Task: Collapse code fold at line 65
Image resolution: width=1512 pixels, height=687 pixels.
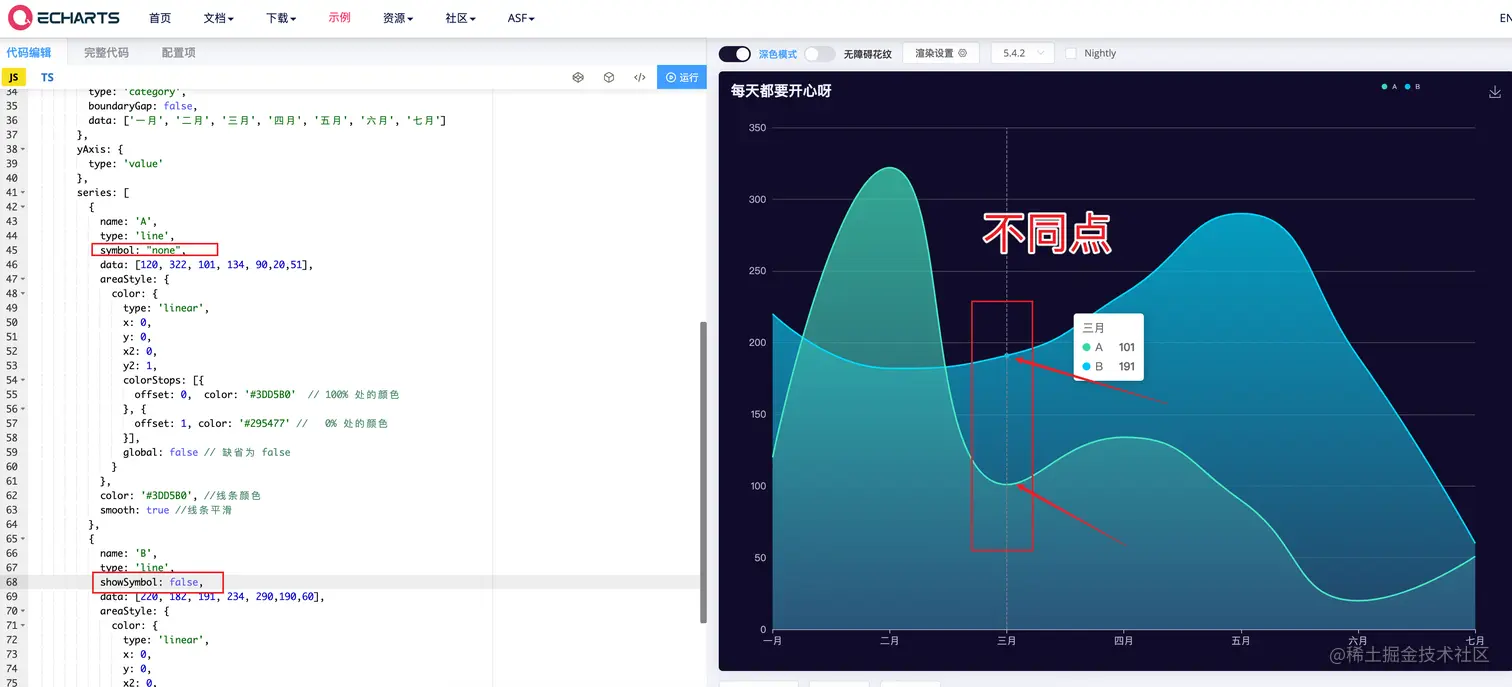Action: [x=23, y=538]
